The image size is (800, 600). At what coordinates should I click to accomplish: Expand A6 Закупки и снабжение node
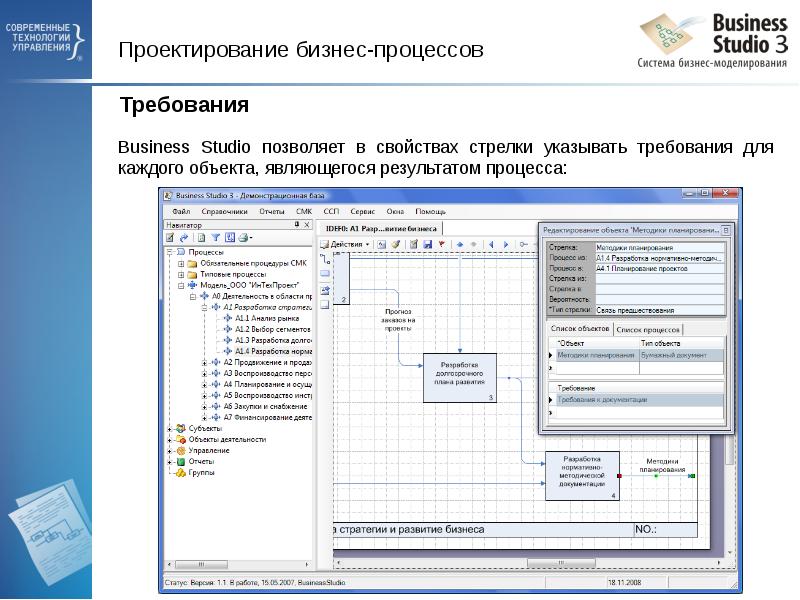[204, 407]
